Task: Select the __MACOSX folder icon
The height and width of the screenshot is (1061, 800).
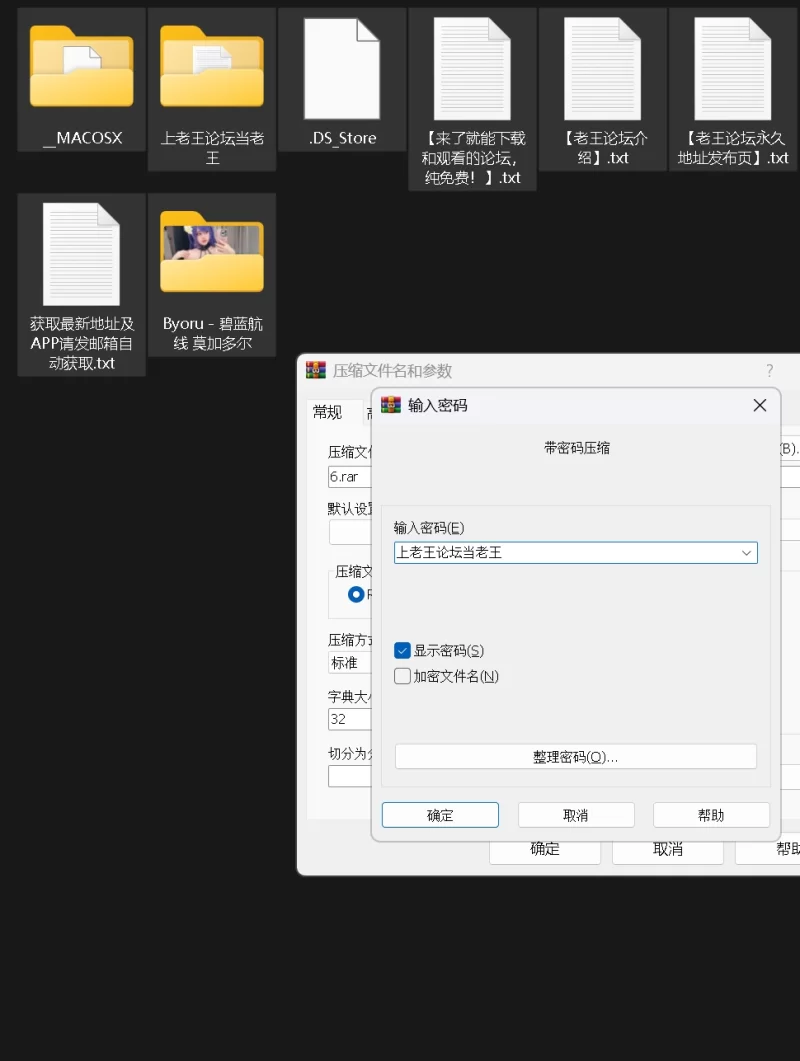Action: click(82, 67)
